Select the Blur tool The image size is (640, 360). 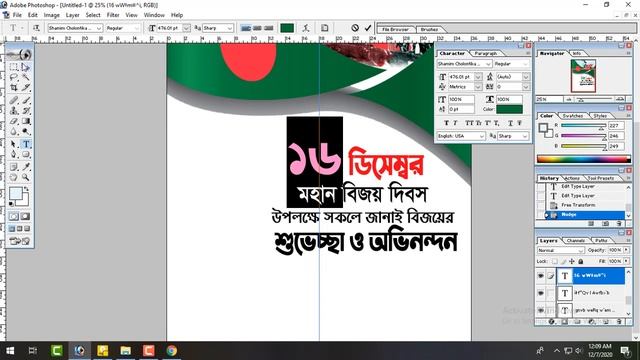(13, 131)
